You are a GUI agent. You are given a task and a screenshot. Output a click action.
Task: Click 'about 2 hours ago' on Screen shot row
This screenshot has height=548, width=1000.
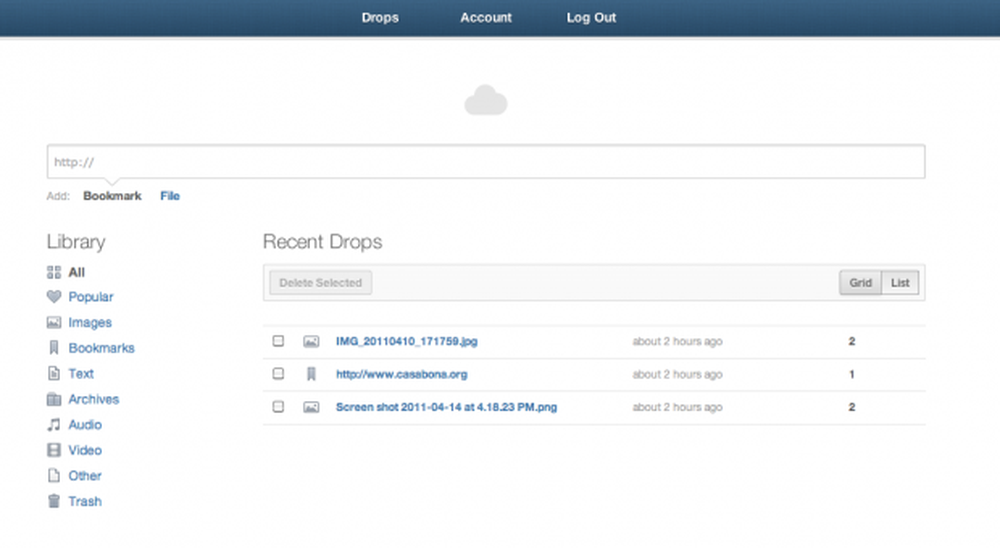pos(677,407)
